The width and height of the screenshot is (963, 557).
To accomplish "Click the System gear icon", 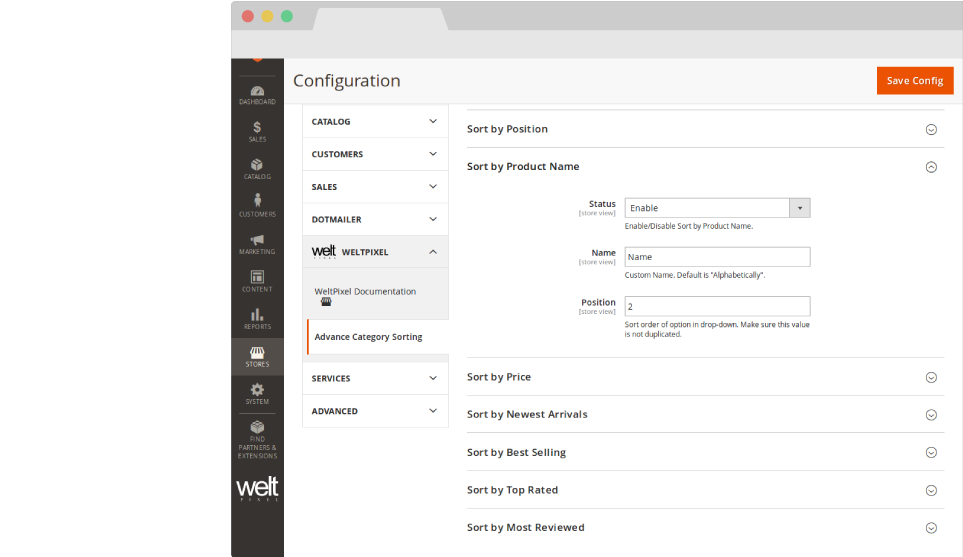I will click(257, 393).
